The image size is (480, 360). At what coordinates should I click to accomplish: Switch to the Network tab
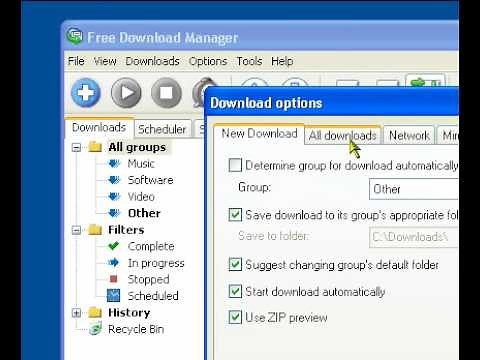409,135
